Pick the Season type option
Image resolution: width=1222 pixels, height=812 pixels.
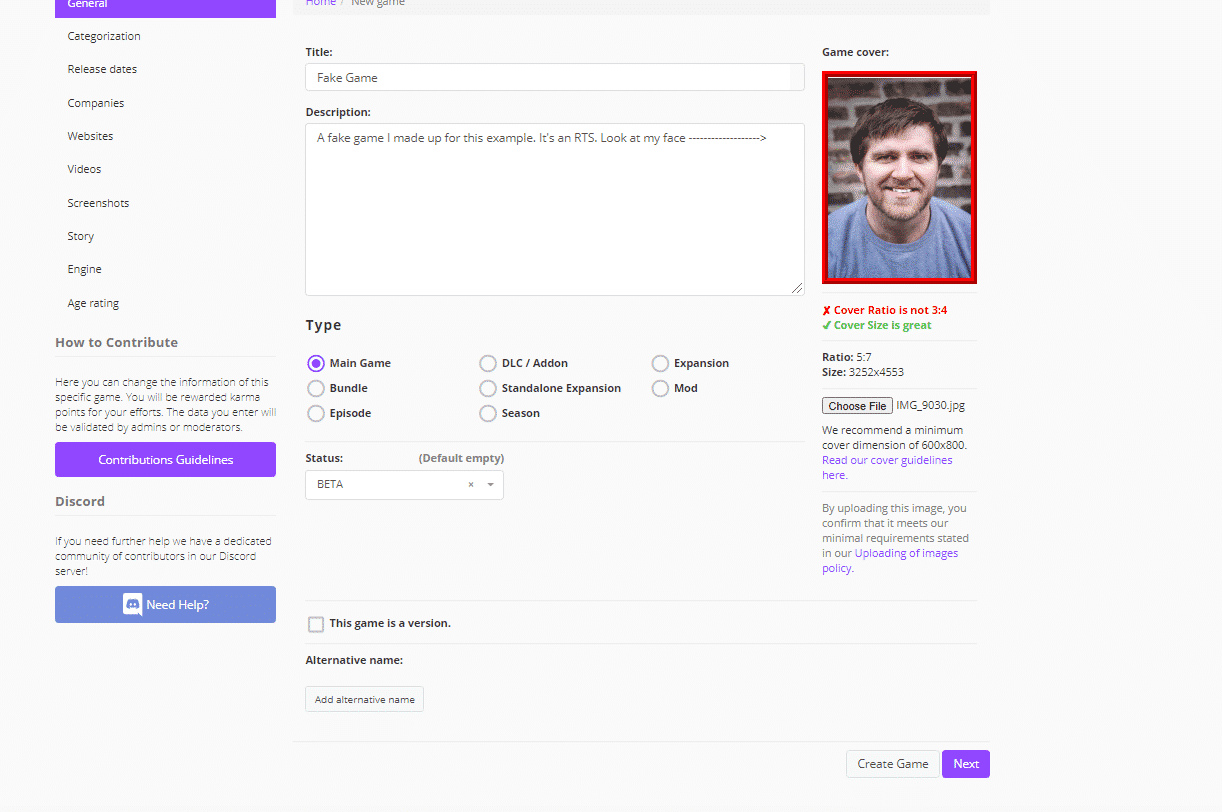488,413
